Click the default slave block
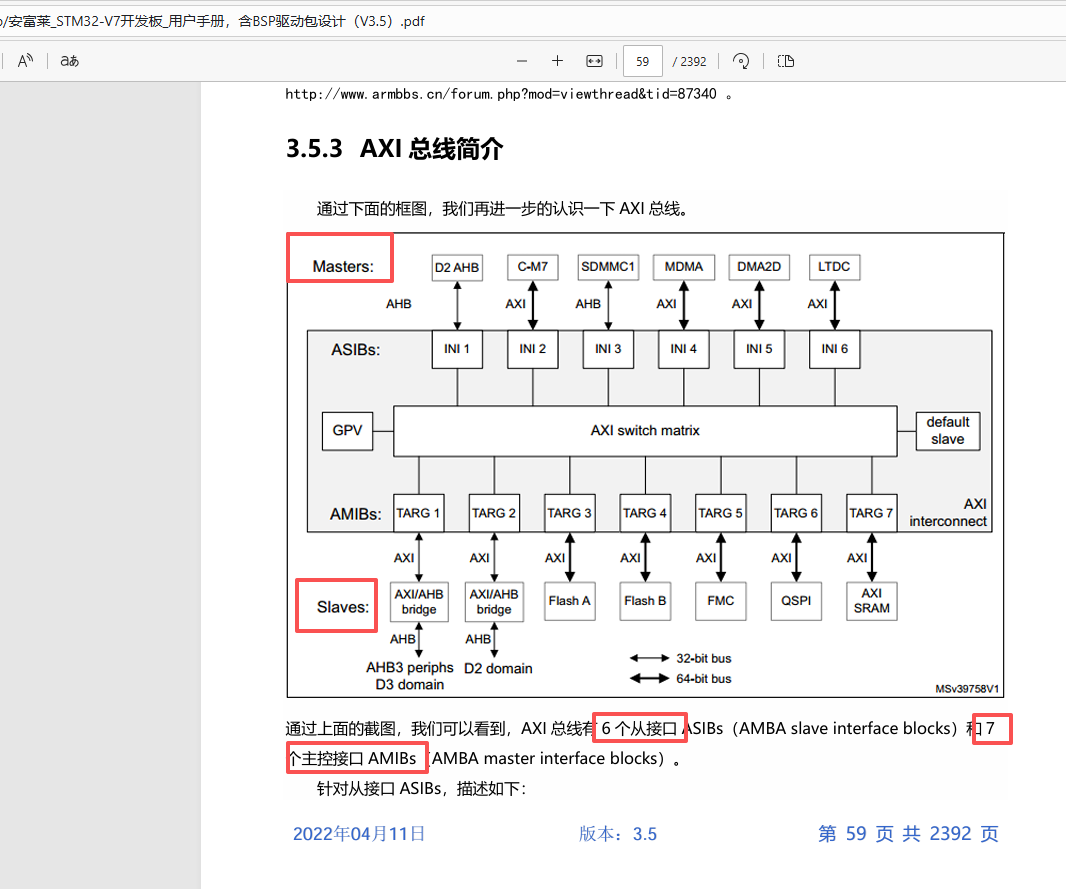 pyautogui.click(x=948, y=431)
